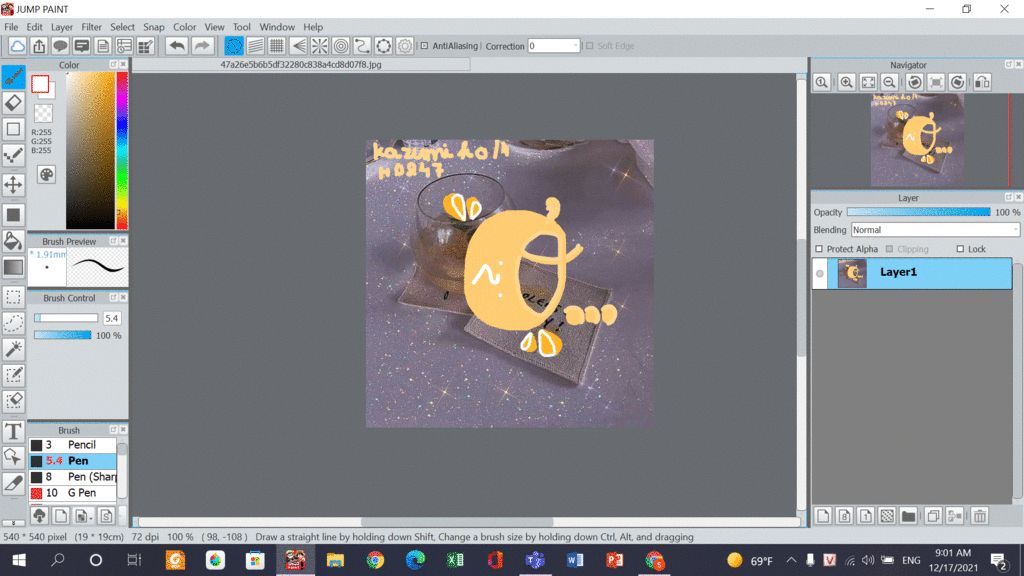Click the Undo arrow button
Image resolution: width=1024 pixels, height=576 pixels.
click(176, 46)
